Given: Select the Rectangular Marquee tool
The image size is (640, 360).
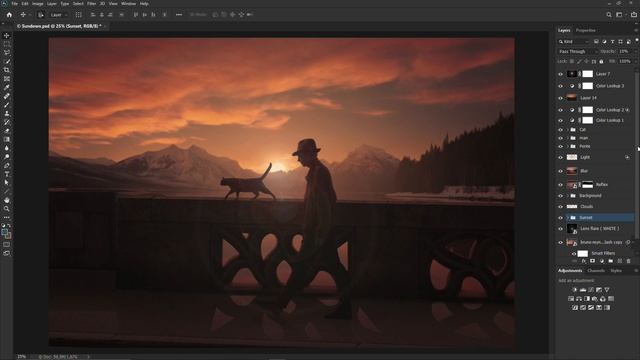Looking at the screenshot, I should (x=7, y=44).
